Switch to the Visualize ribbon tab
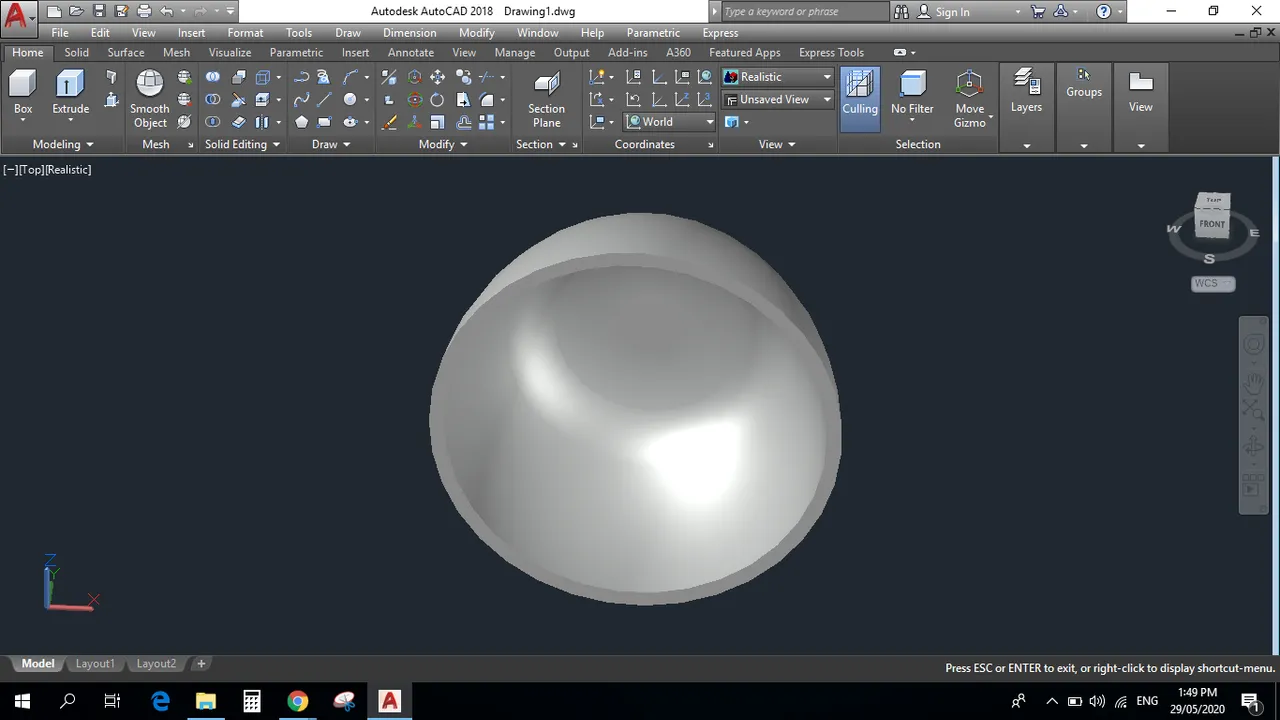The height and width of the screenshot is (720, 1280). 230,52
